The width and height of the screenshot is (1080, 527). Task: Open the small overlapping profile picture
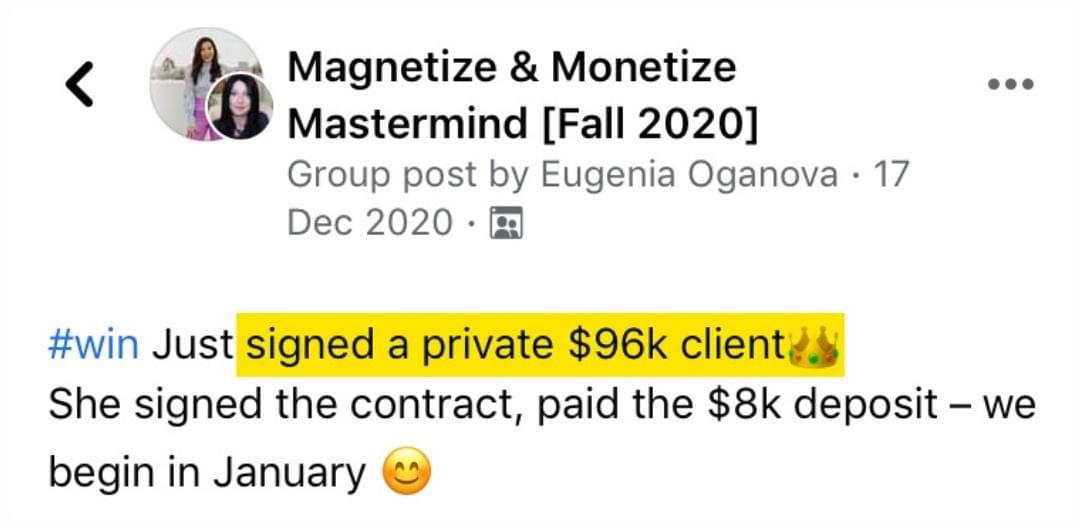[241, 107]
